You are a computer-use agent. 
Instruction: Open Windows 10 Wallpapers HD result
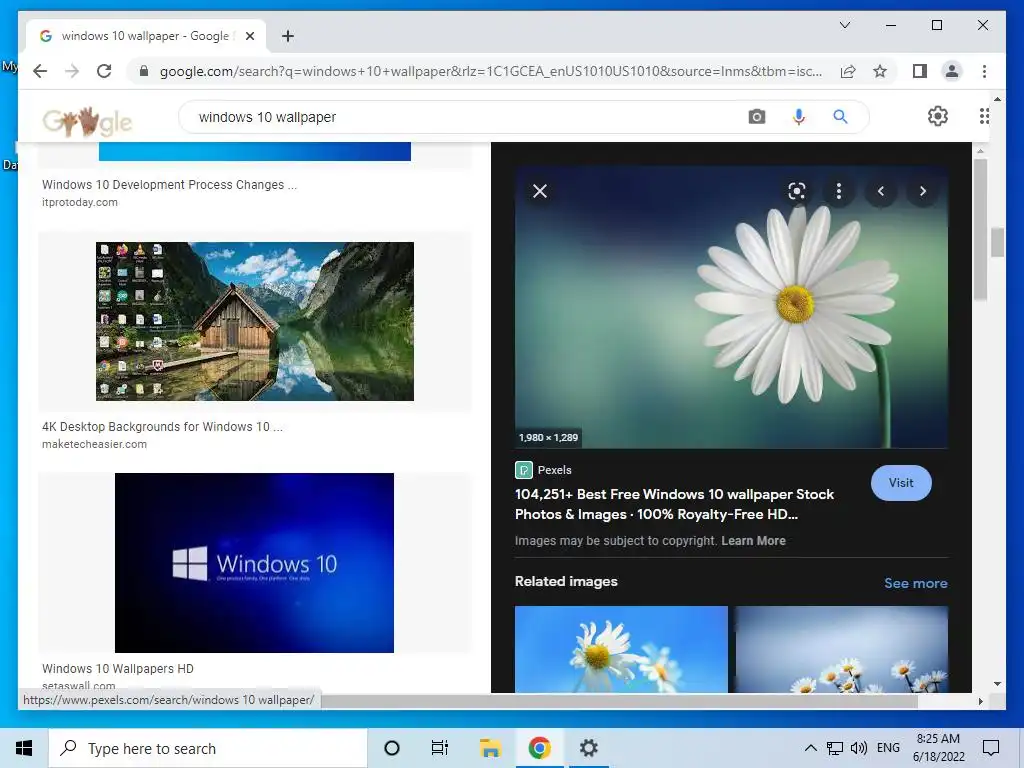point(118,669)
